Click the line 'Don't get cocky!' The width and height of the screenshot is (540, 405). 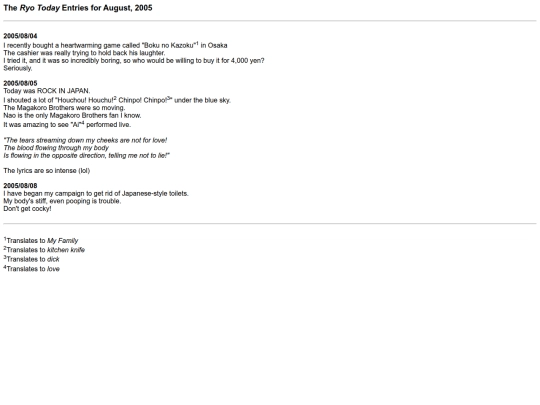coord(28,209)
